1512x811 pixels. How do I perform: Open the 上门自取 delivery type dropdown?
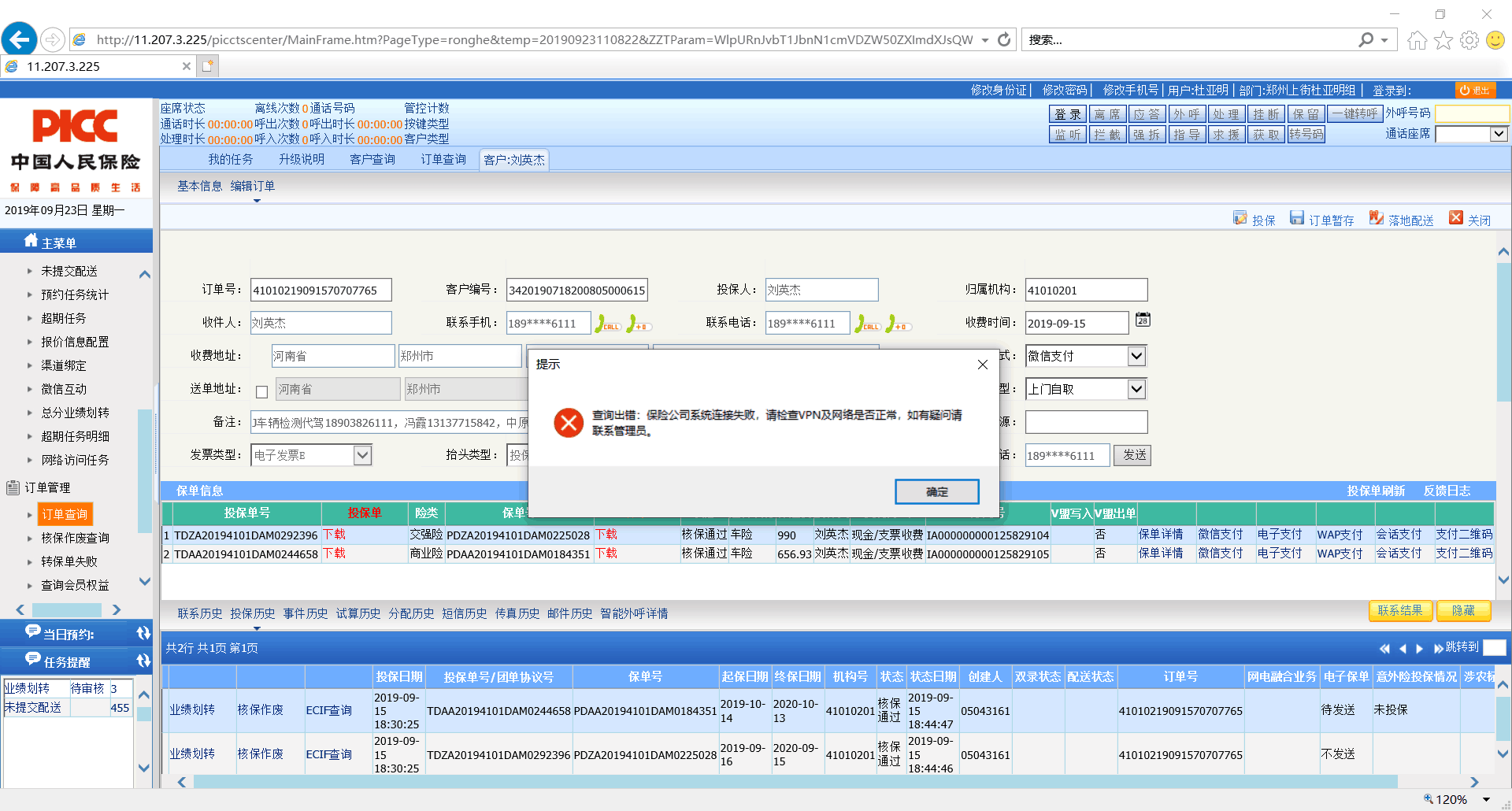(x=1136, y=389)
